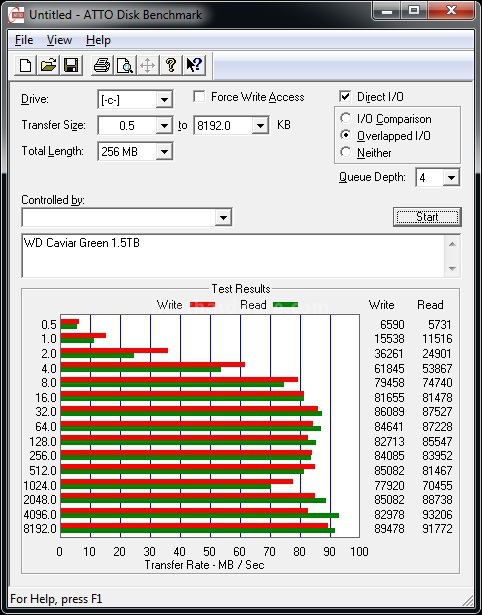
Task: Click the New document toolbar icon
Action: (x=25, y=65)
